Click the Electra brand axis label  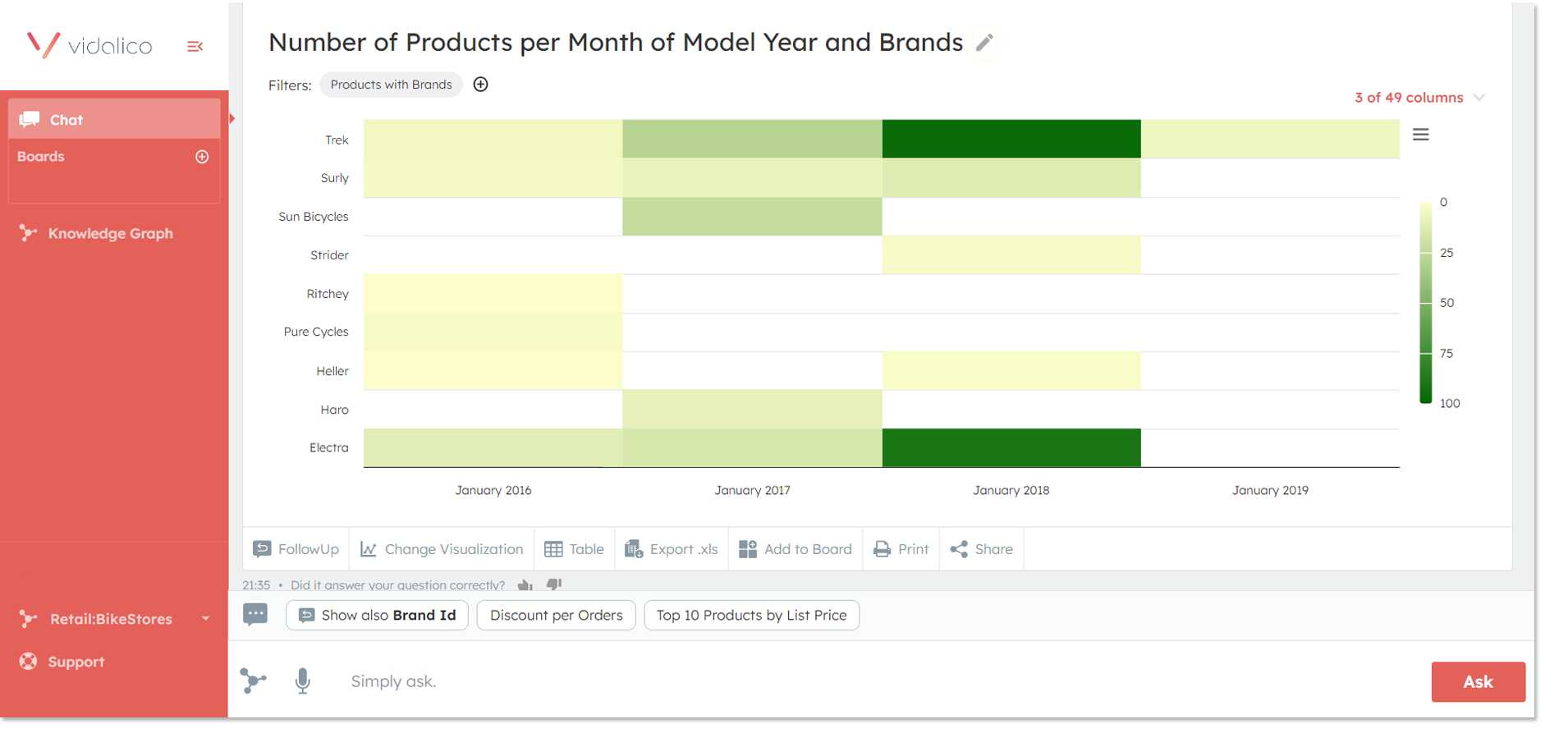(x=329, y=447)
